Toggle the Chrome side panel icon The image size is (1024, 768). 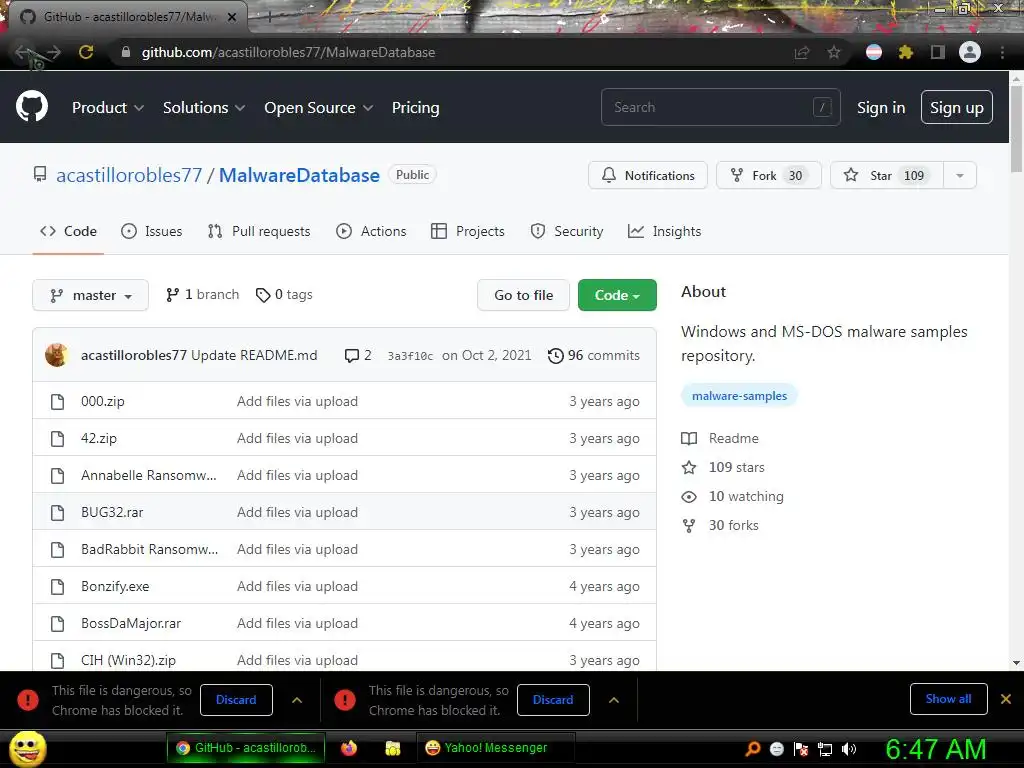[x=938, y=52]
